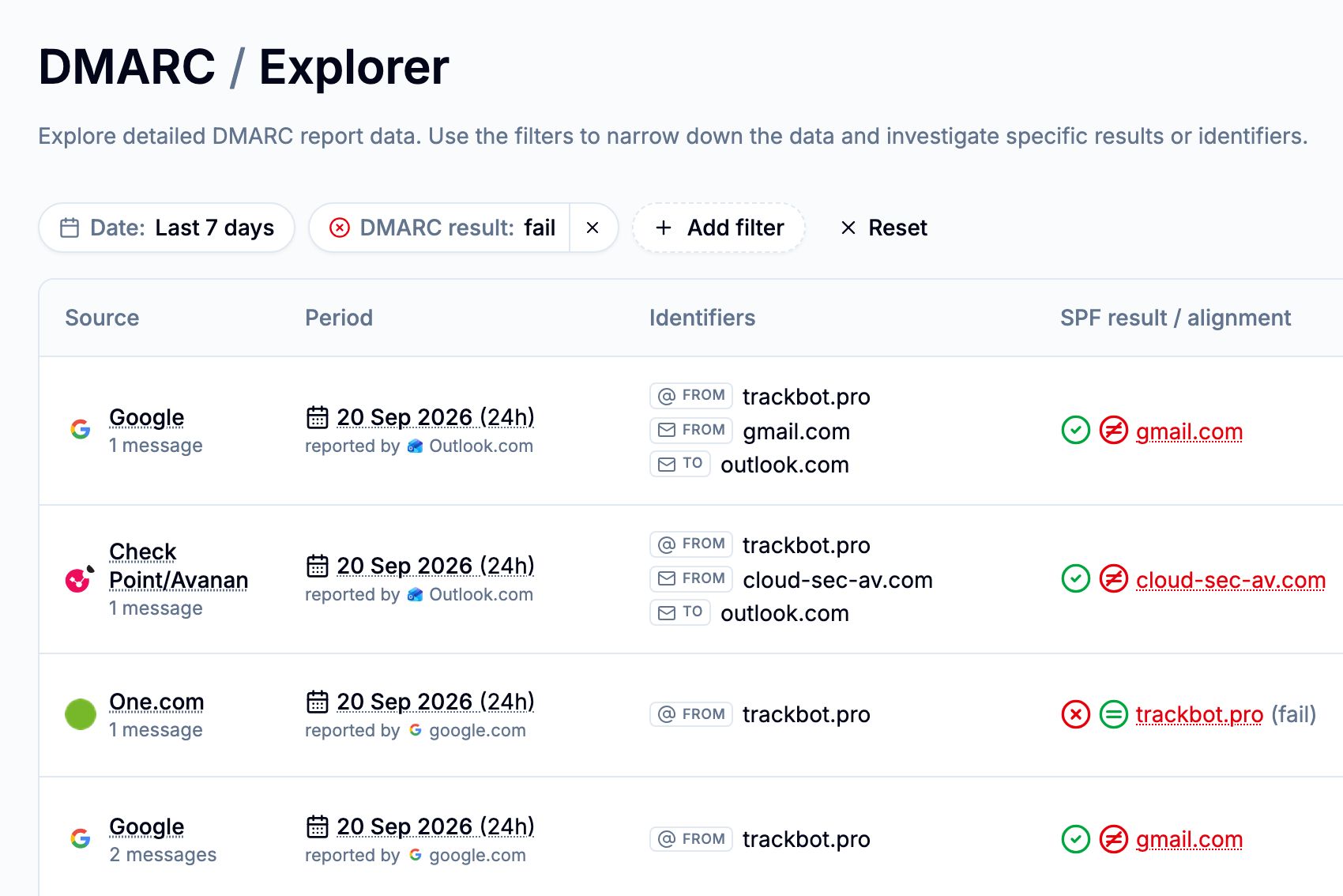Click the red fail icon in DMARC filter
Screen dimensions: 1343x896
point(340,228)
